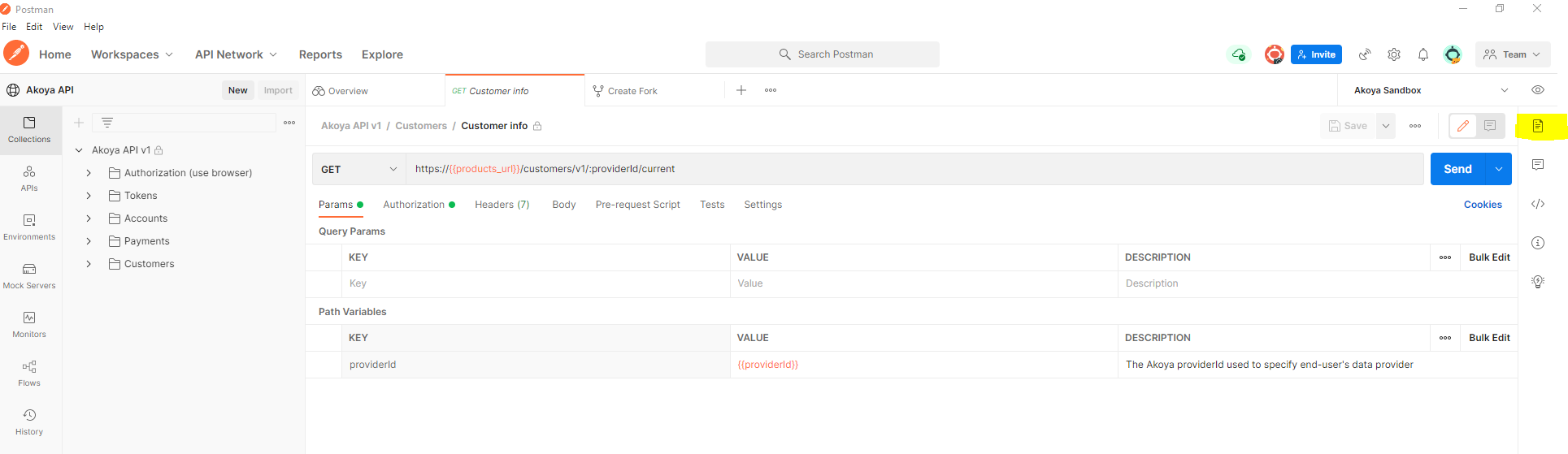Expand the Authorization (use browser) folder
Screen dimensions: 1568x454
point(89,173)
